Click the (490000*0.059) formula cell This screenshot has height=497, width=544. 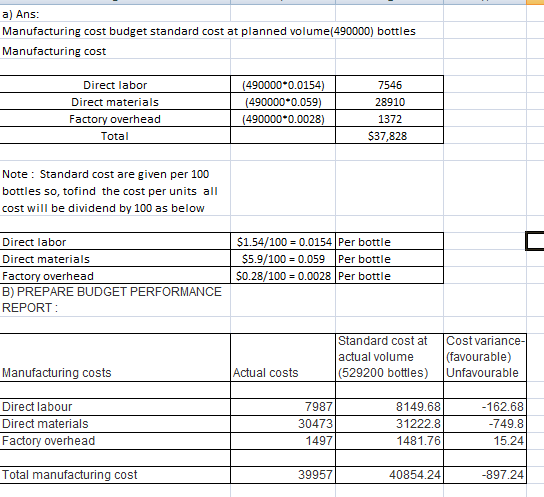[283, 101]
